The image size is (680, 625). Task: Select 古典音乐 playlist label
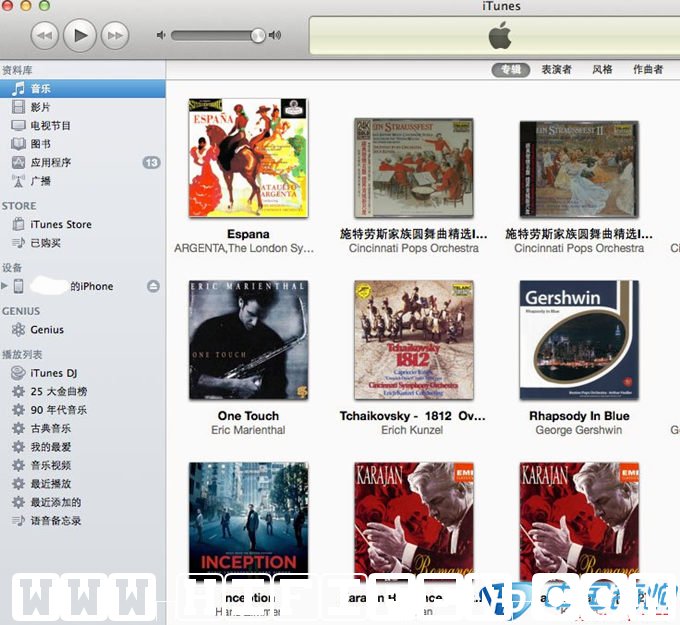pyautogui.click(x=50, y=429)
